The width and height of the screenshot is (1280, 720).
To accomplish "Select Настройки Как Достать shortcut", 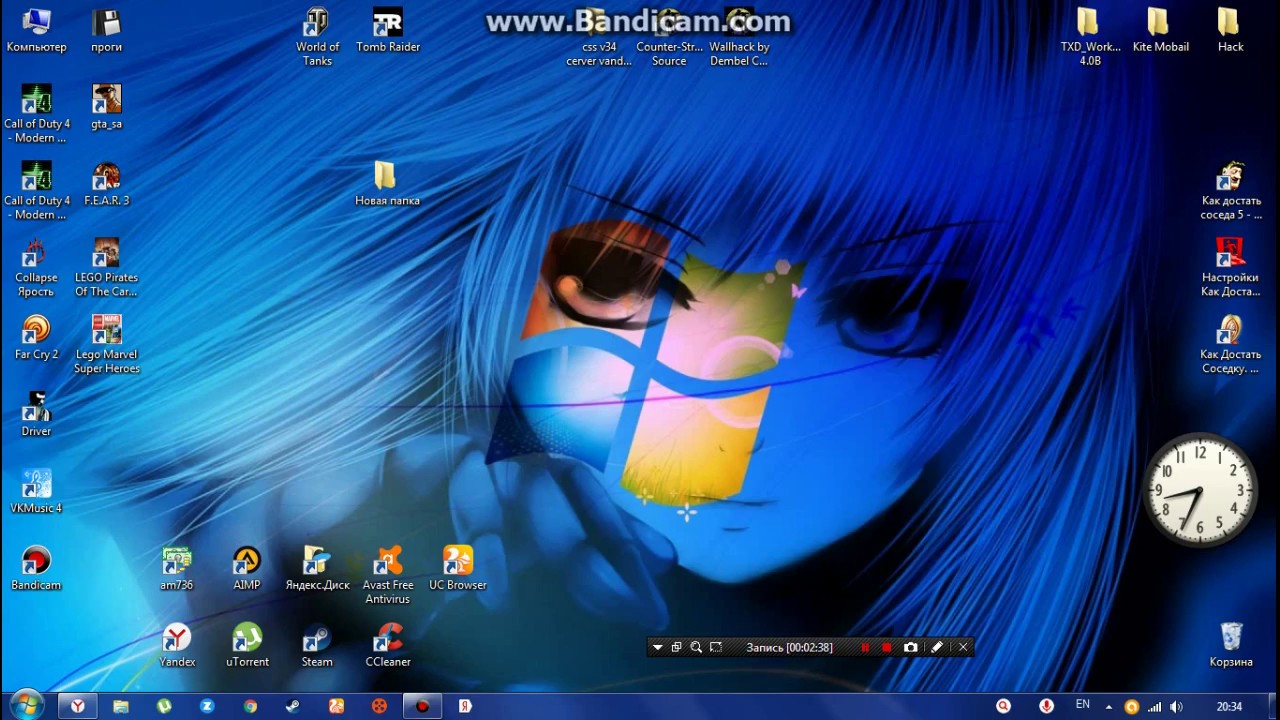I will pyautogui.click(x=1231, y=268).
